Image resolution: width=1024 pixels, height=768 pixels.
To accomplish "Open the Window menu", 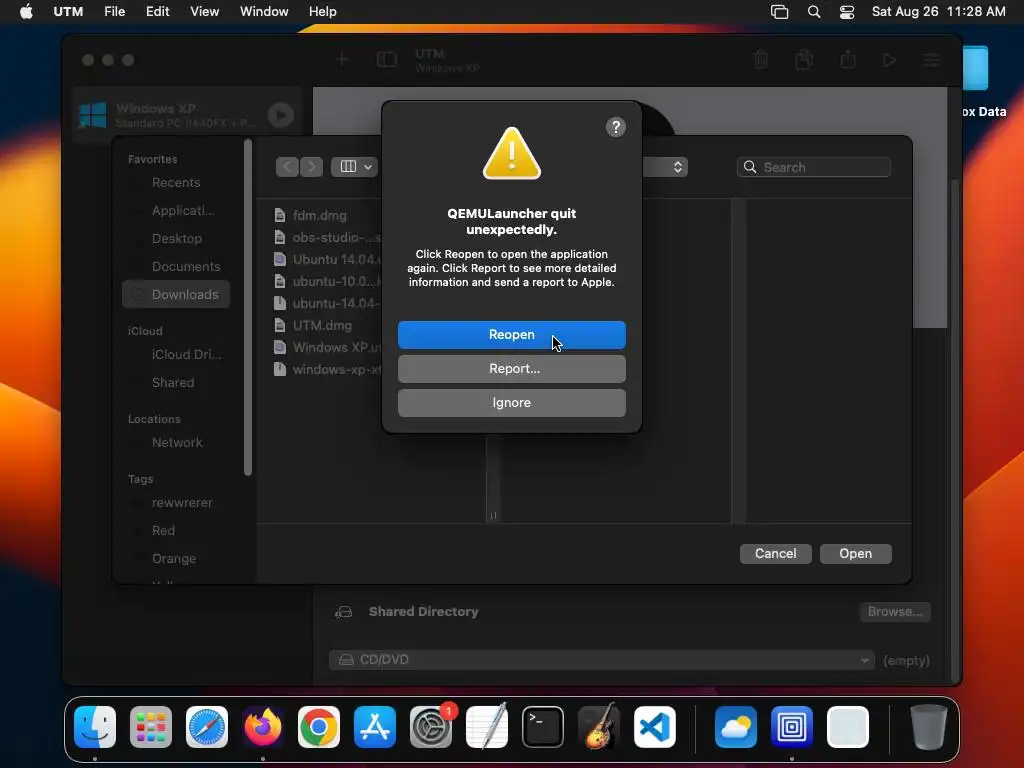I will coord(264,11).
